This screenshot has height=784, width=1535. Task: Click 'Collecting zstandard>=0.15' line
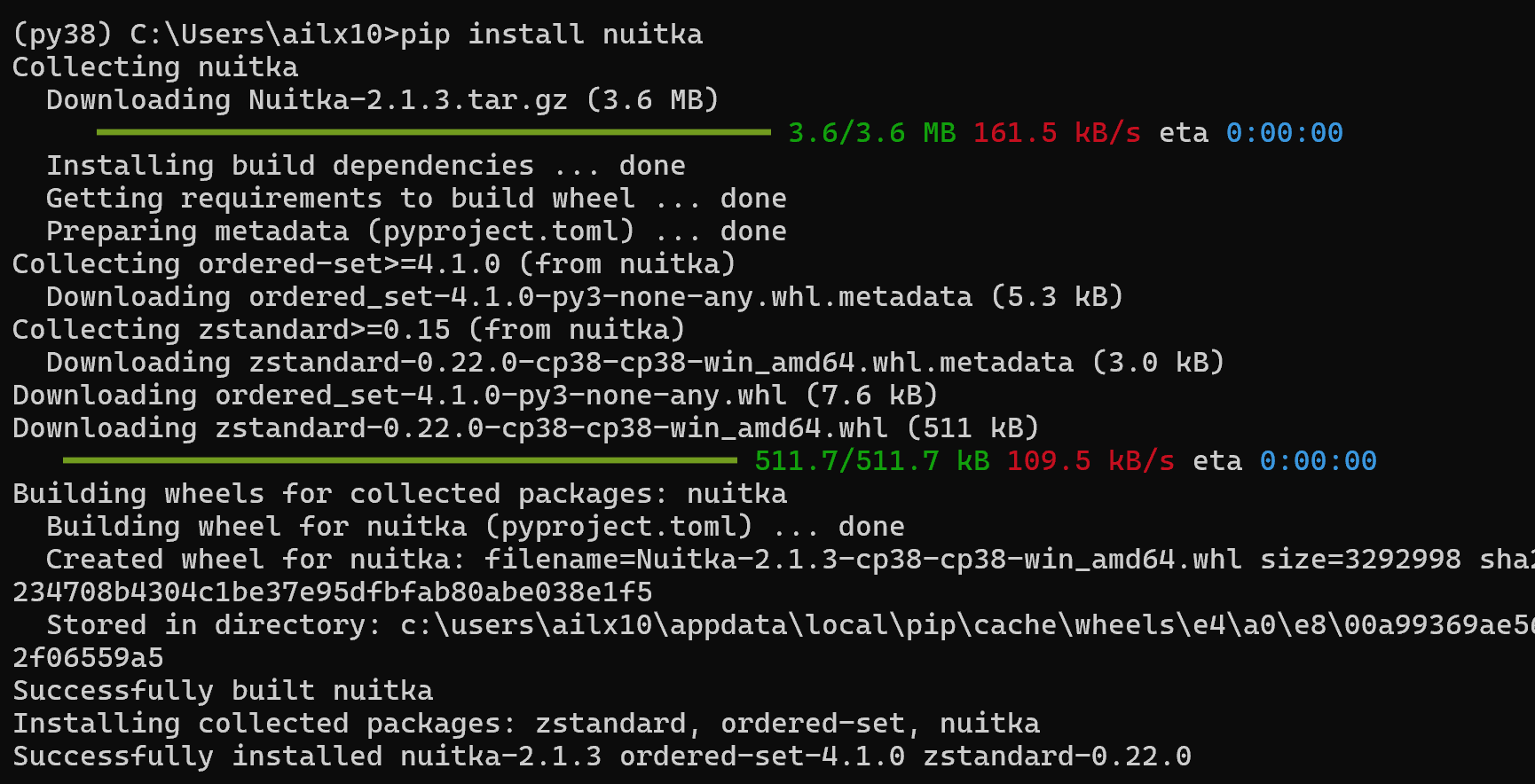click(x=349, y=330)
